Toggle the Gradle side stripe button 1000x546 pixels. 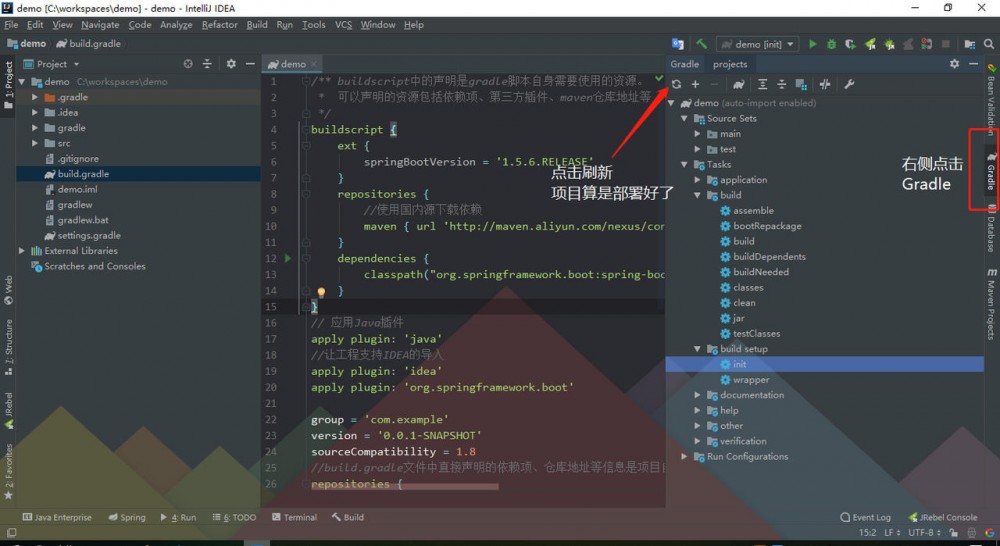[x=991, y=171]
